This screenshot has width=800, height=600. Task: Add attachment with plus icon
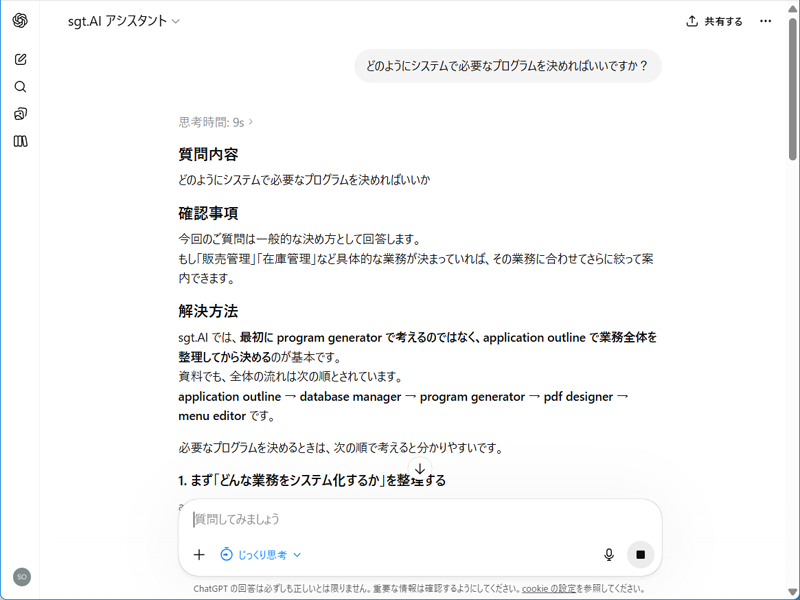[199, 555]
